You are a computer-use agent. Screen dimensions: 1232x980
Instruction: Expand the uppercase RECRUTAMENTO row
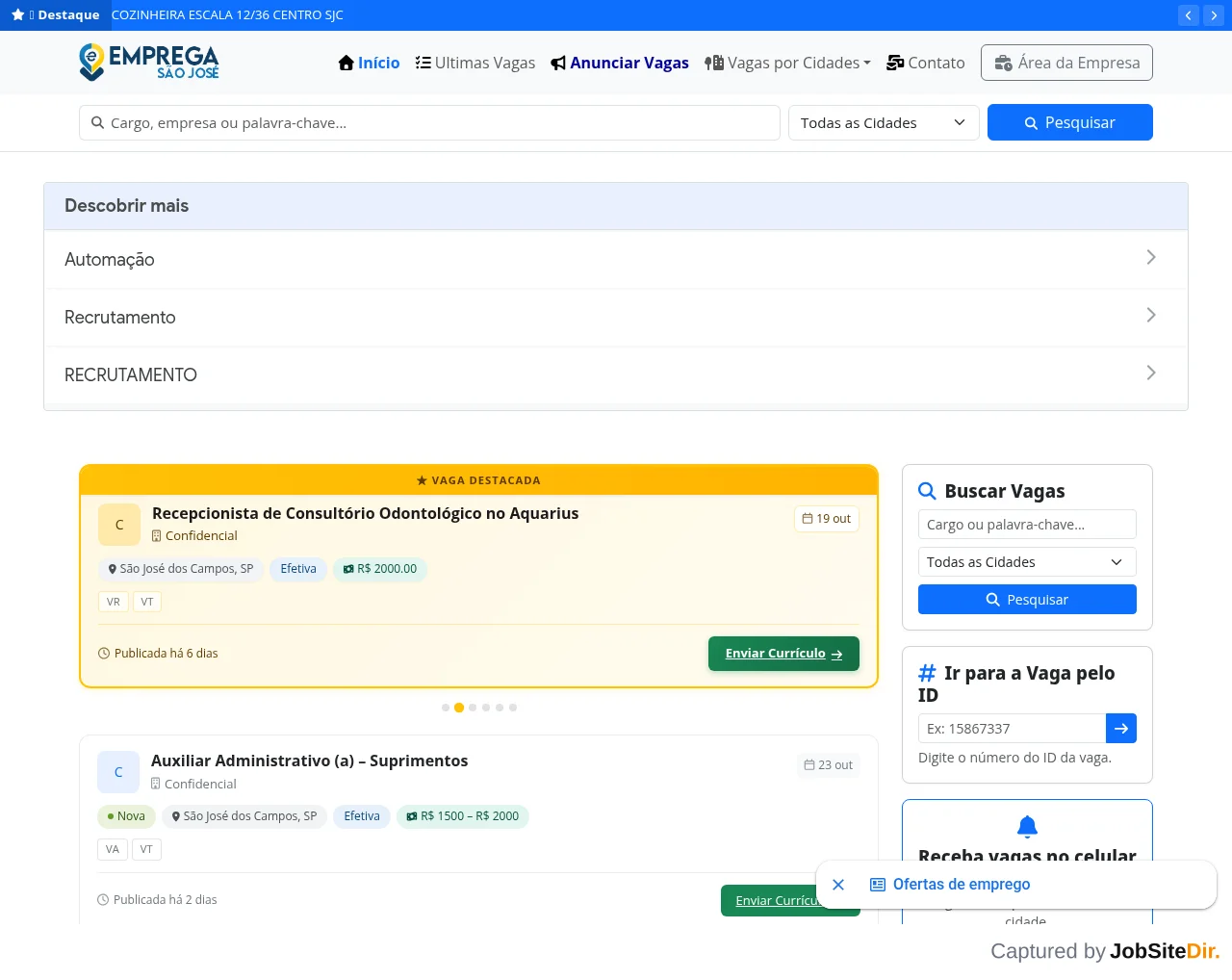pos(616,374)
